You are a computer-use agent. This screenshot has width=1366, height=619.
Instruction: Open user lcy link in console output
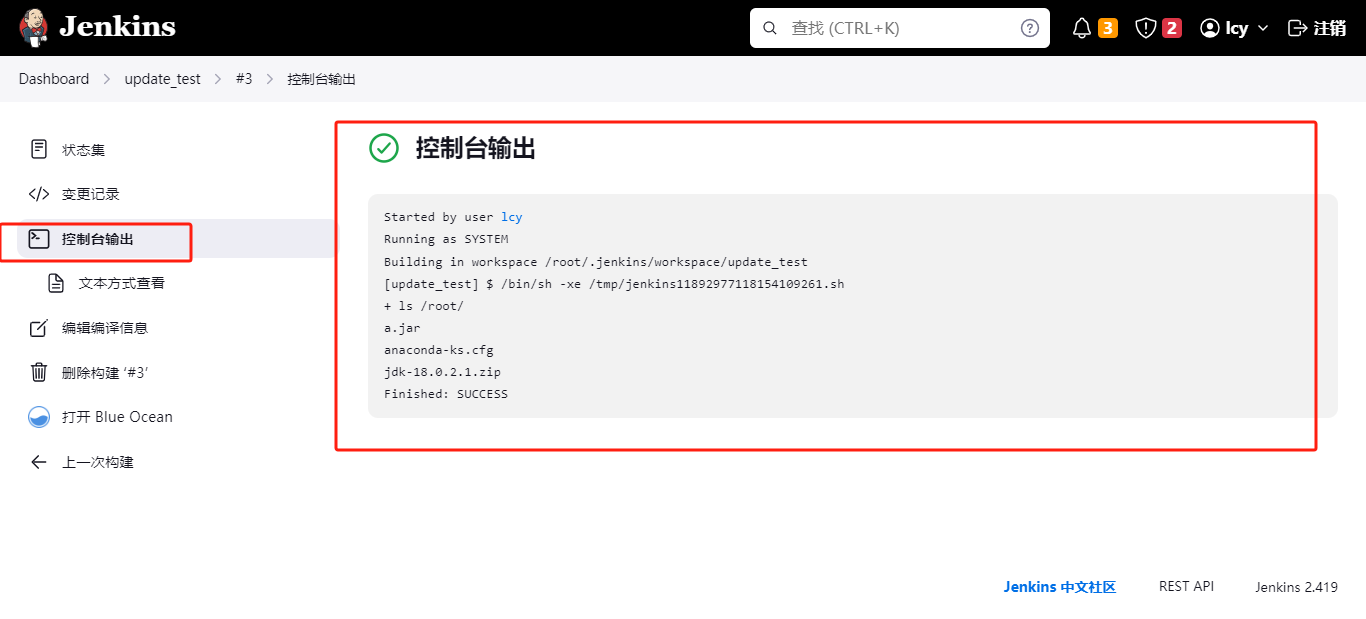pyautogui.click(x=512, y=217)
